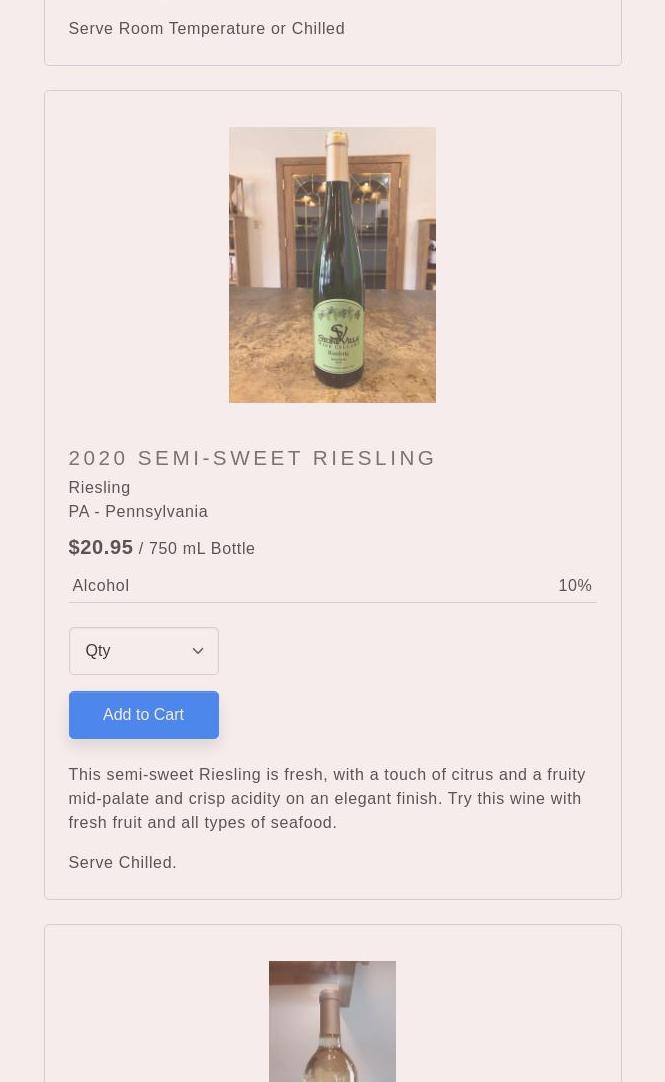The height and width of the screenshot is (1082, 665).
Task: Click the wine bottle image at the bottom
Action: pos(332,1022)
